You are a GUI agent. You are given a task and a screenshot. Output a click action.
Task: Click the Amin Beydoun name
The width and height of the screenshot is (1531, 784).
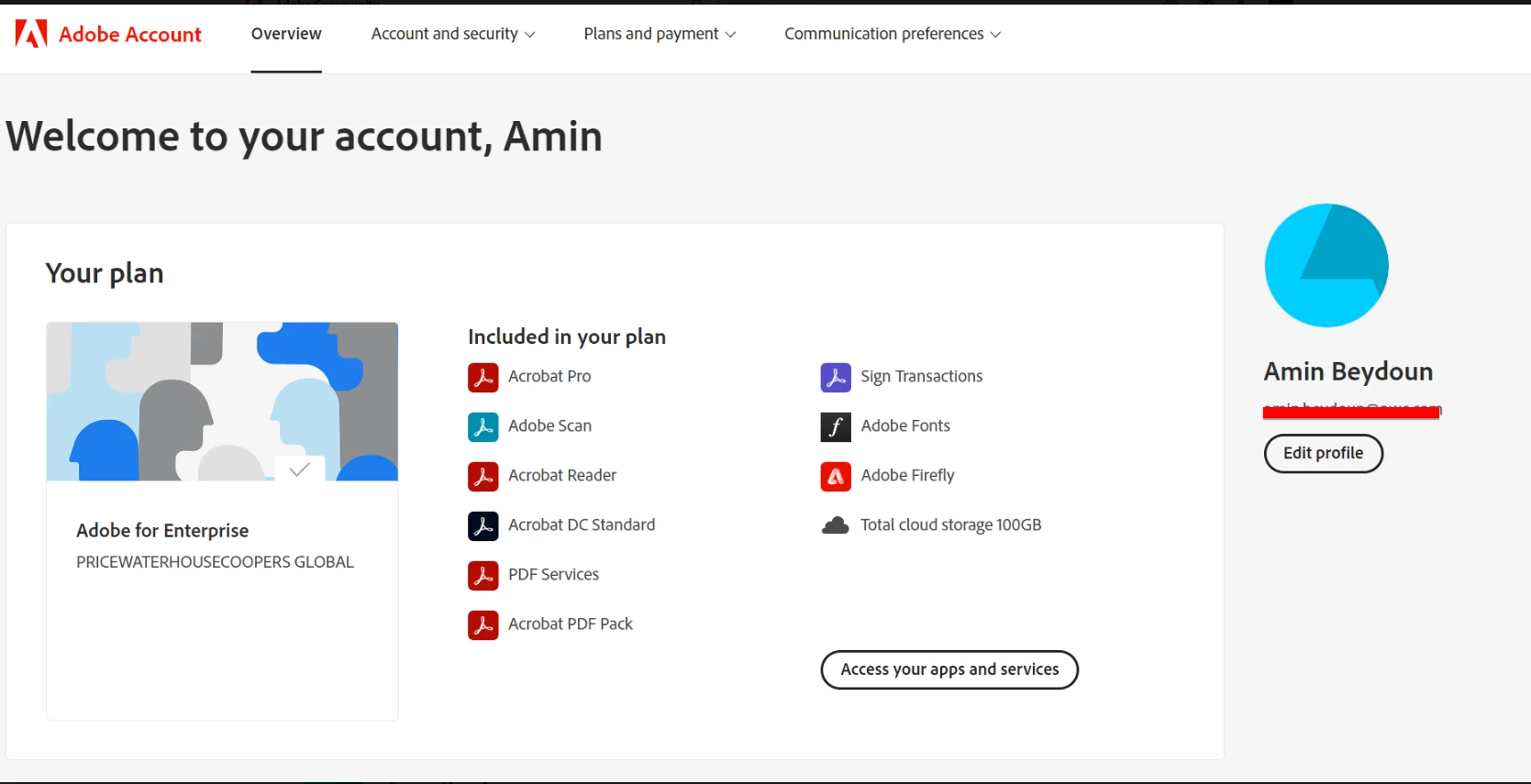point(1348,371)
